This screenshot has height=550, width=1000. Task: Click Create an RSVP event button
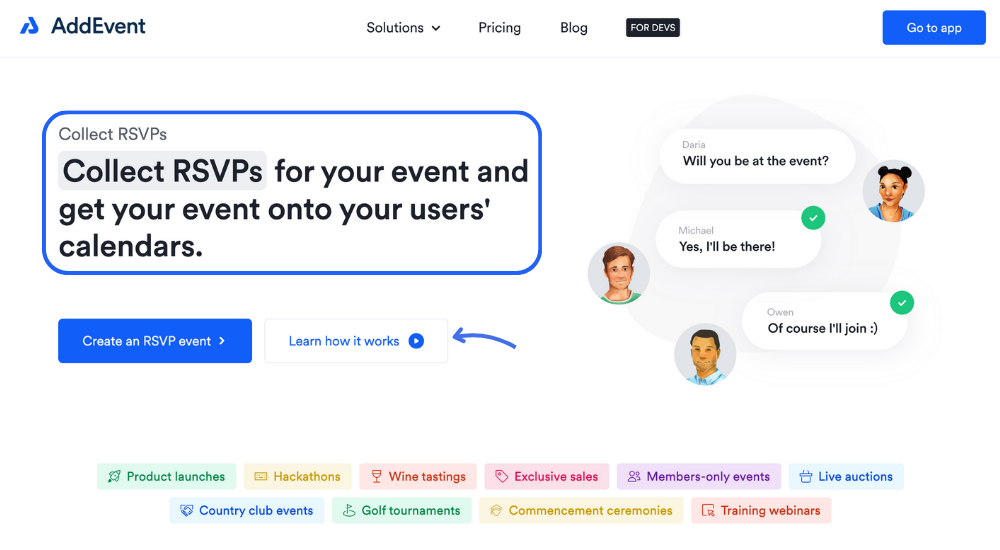click(155, 341)
